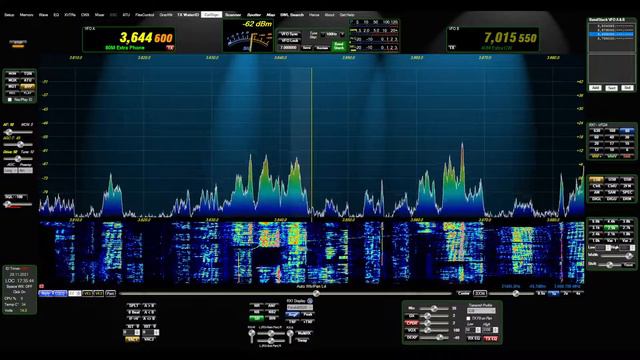Adjust the Mic gain slider
Viewport: 640px width, 360px height.
pyautogui.click(x=434, y=309)
